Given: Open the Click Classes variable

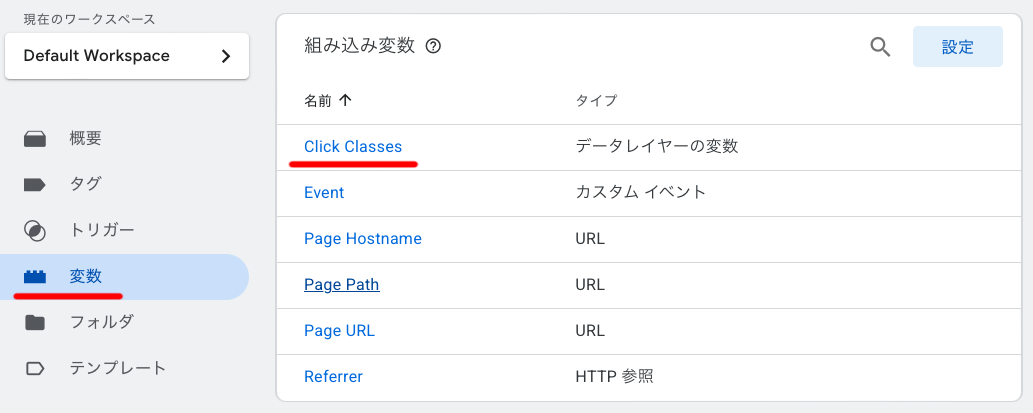Looking at the screenshot, I should 353,147.
